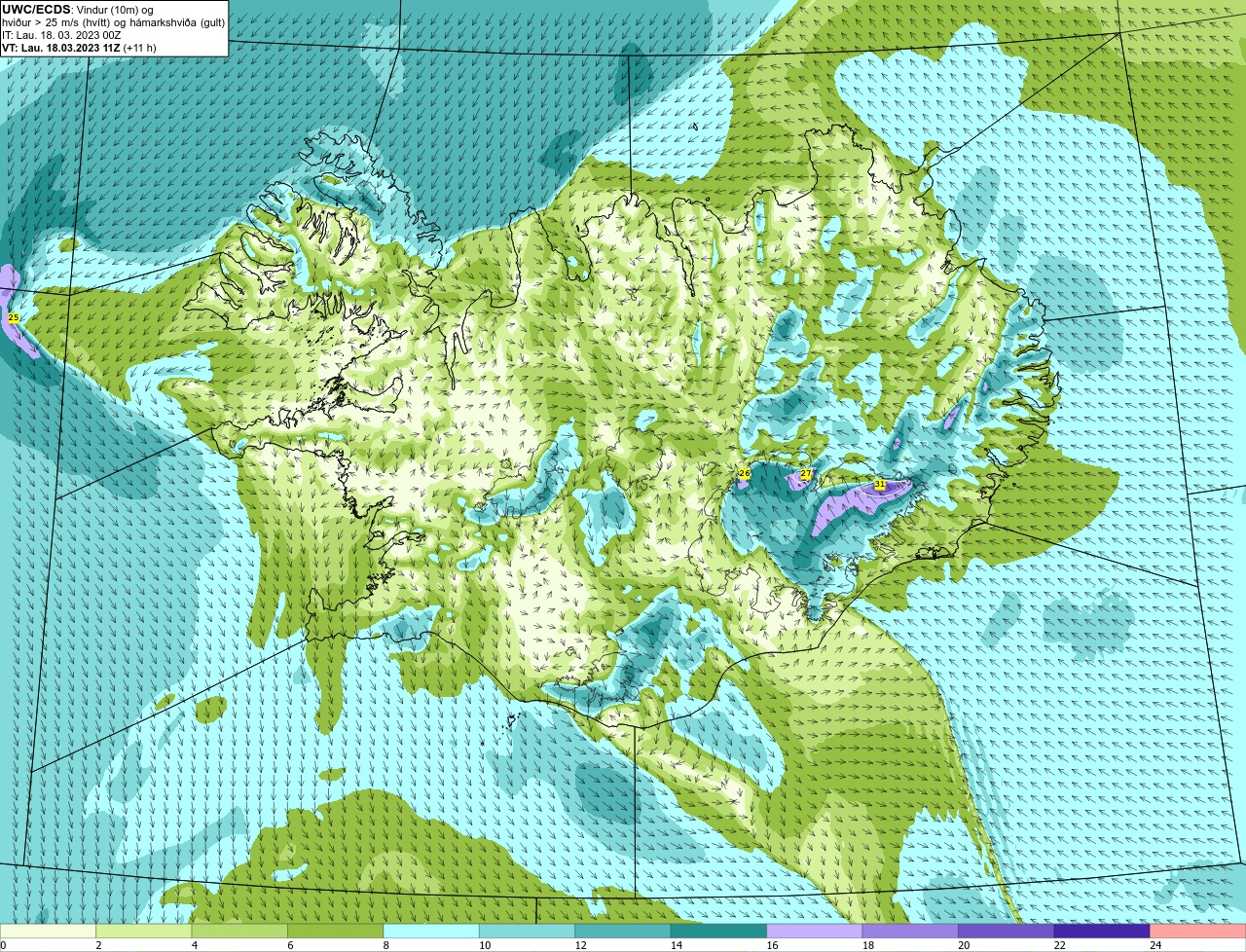This screenshot has width=1246, height=952.
Task: Click the '20' scale label
Action: (963, 945)
